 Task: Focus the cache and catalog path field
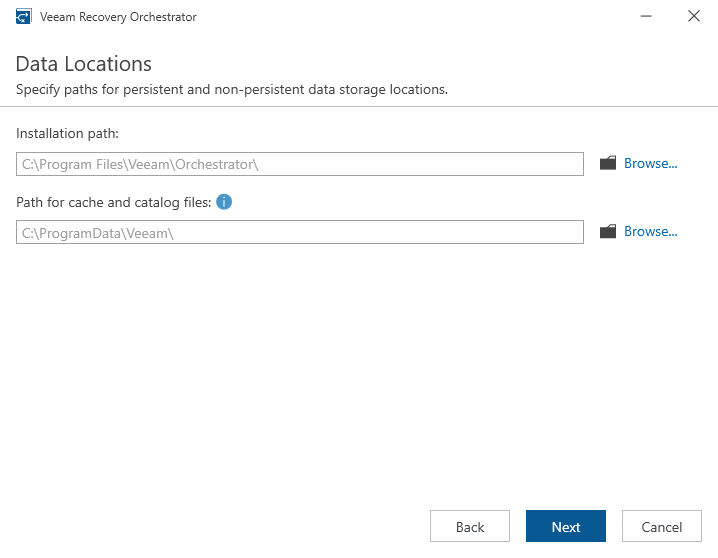[300, 232]
